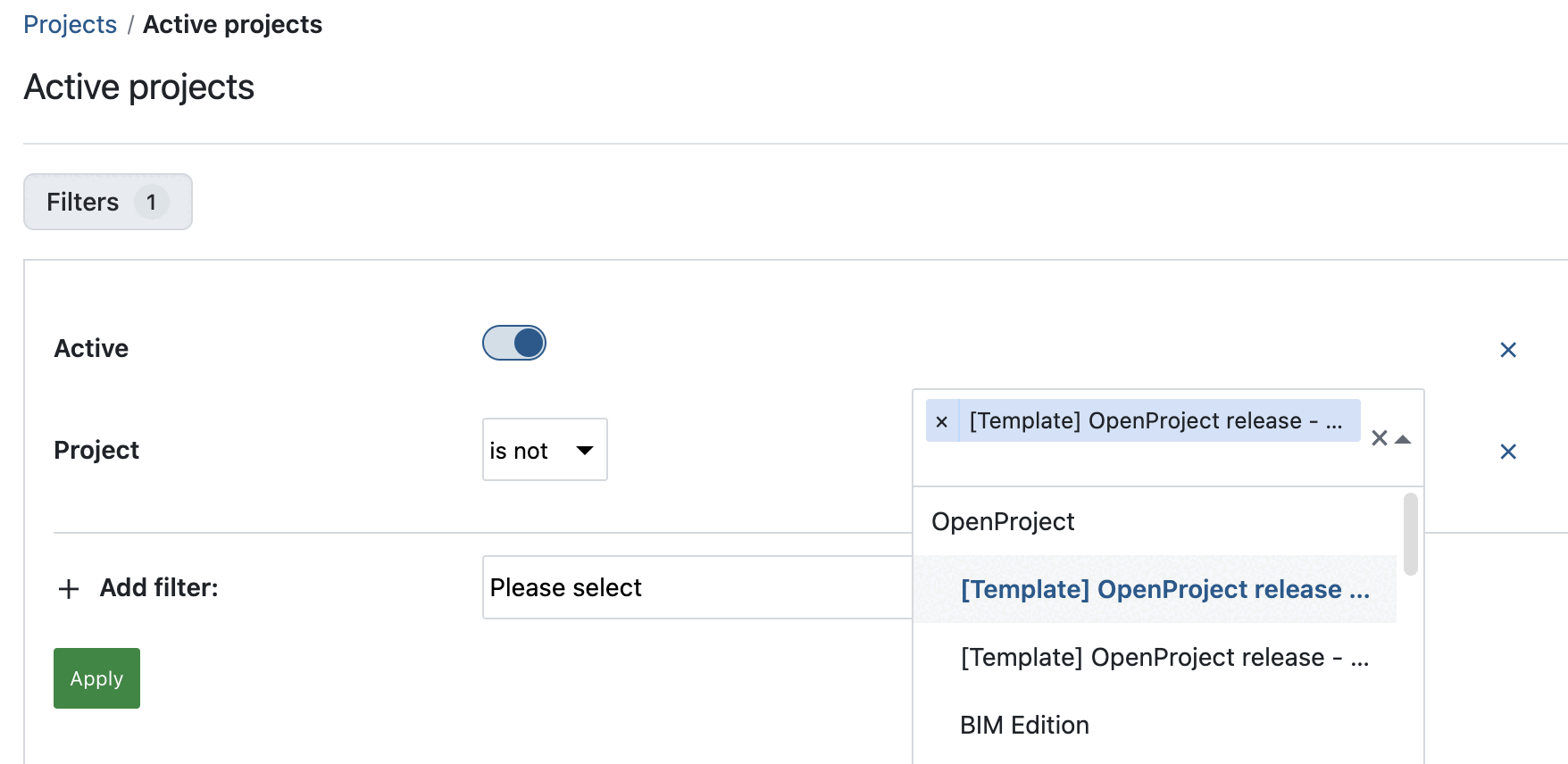Viewport: 1568px width, 764px height.
Task: Click Active projects in the breadcrumb
Action: (232, 24)
